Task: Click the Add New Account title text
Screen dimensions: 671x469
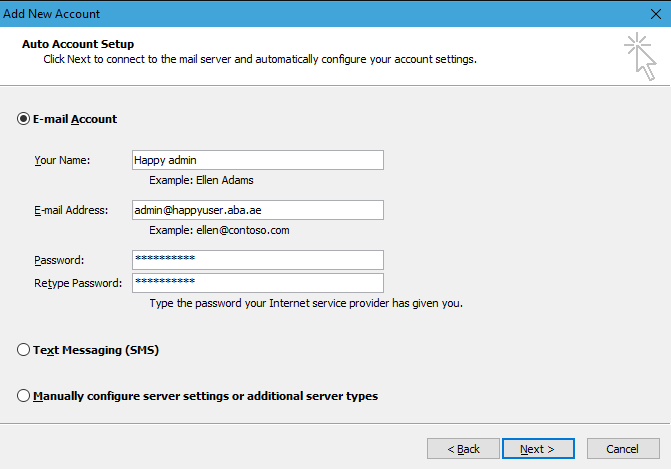Action: (x=51, y=14)
